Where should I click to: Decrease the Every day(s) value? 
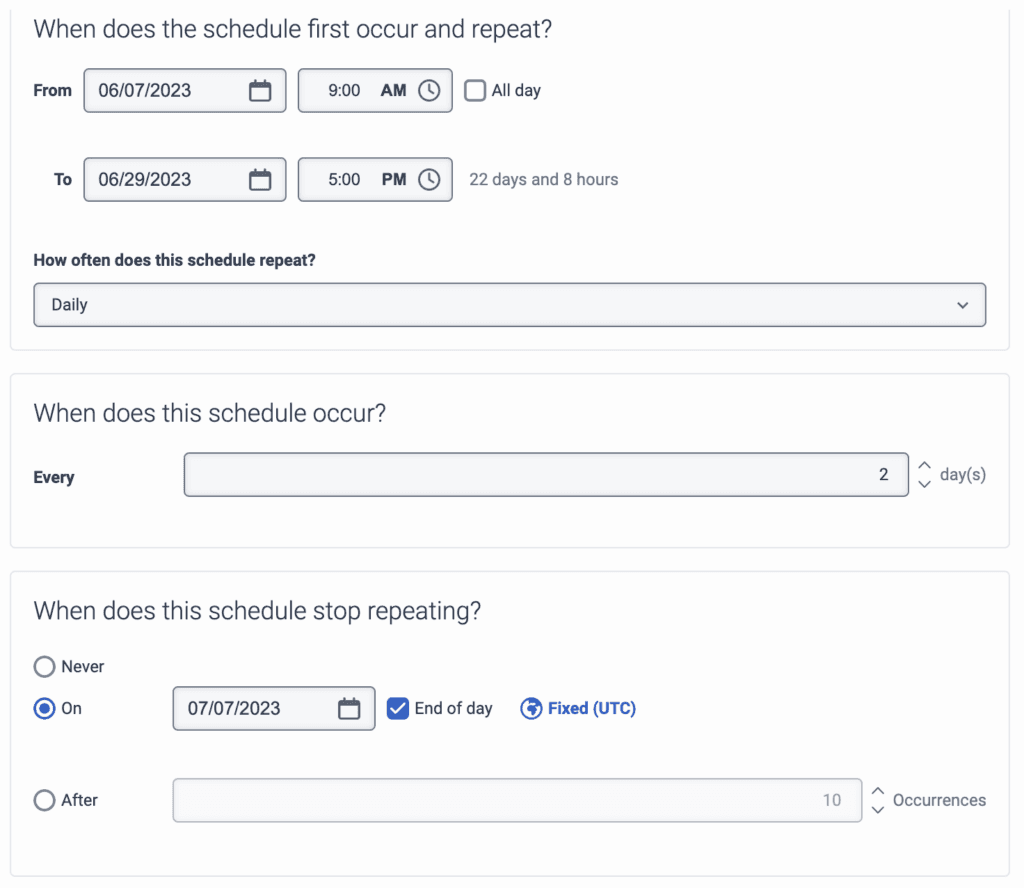pos(924,484)
